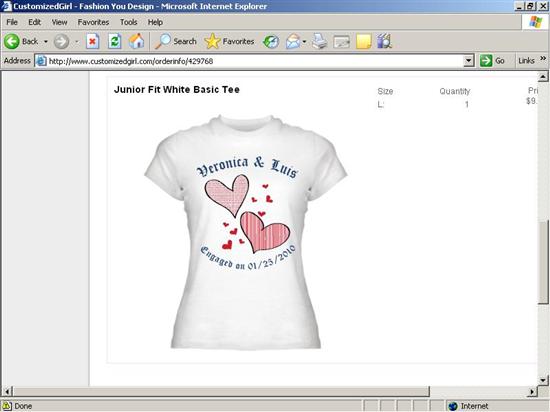Open the Tools menu
Image resolution: width=550 pixels, height=412 pixels.
click(128, 22)
